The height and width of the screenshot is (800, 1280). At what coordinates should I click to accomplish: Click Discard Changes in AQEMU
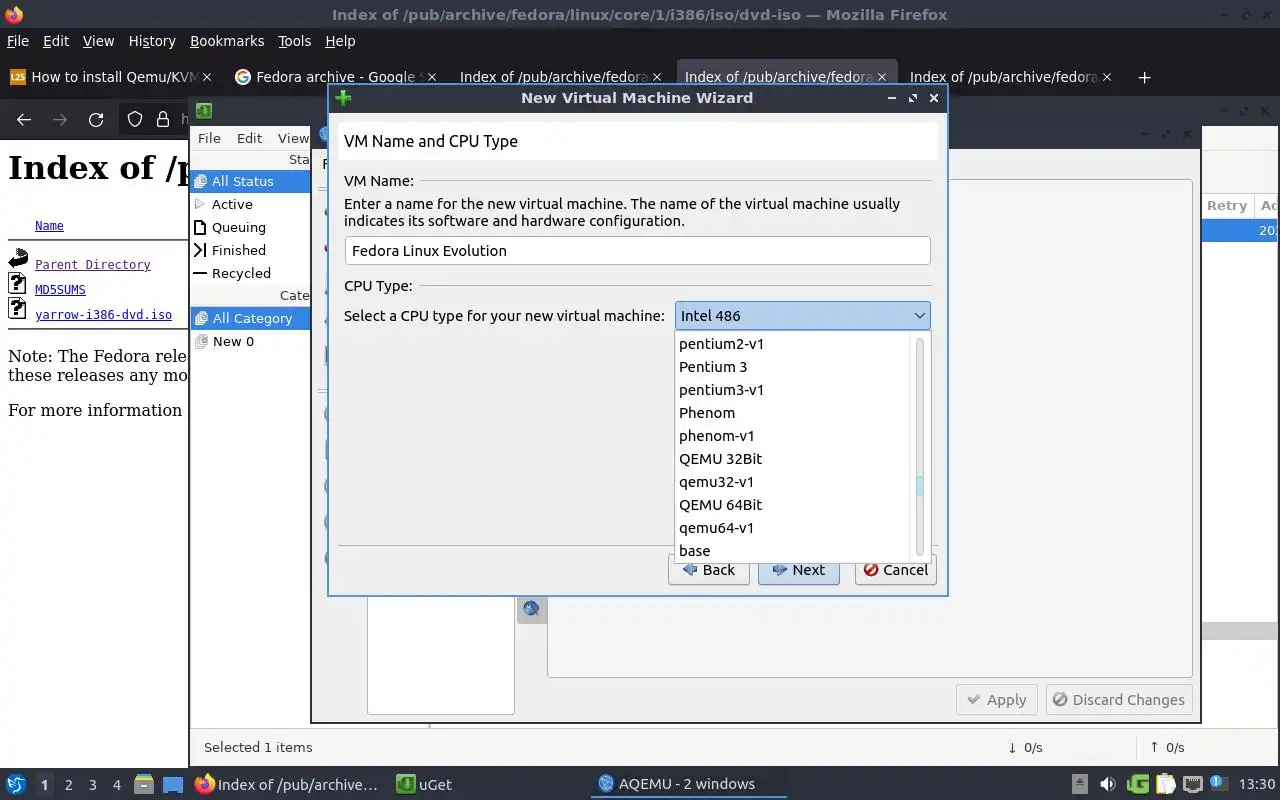1119,700
